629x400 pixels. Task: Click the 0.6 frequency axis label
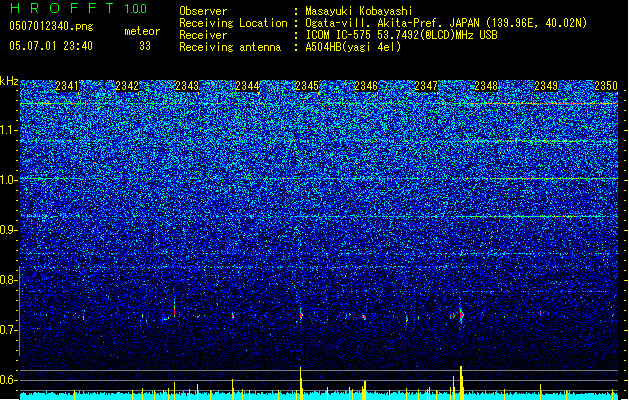click(x=8, y=380)
